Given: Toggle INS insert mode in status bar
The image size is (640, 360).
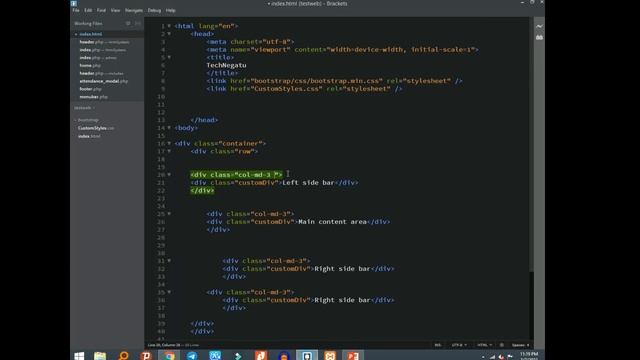Looking at the screenshot, I should click(438, 345).
